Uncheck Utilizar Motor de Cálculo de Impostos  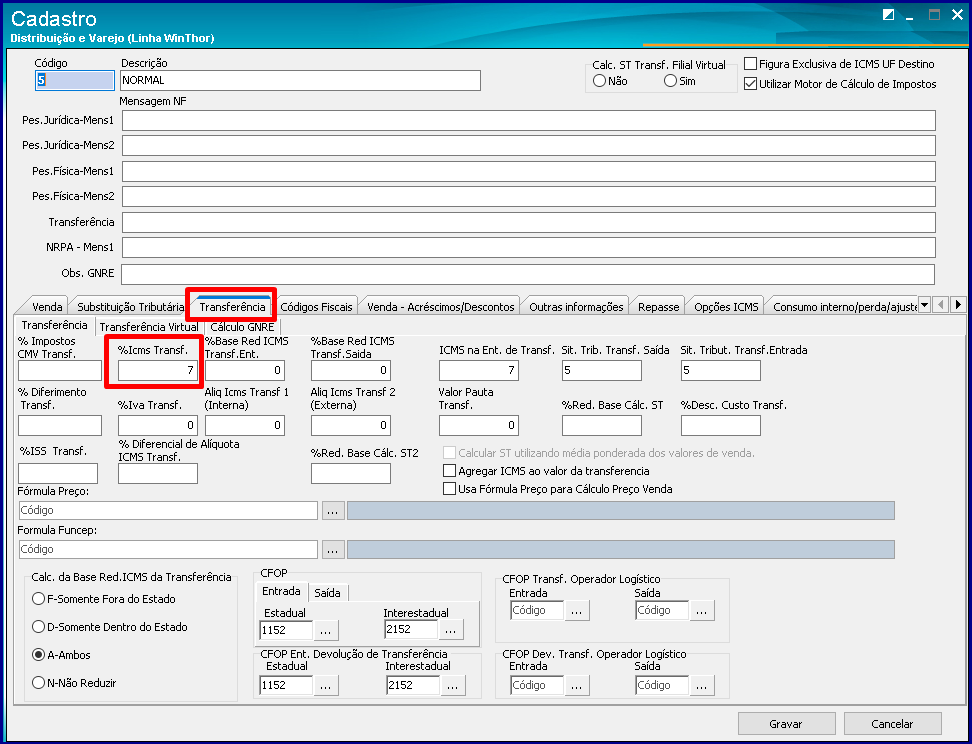point(751,84)
